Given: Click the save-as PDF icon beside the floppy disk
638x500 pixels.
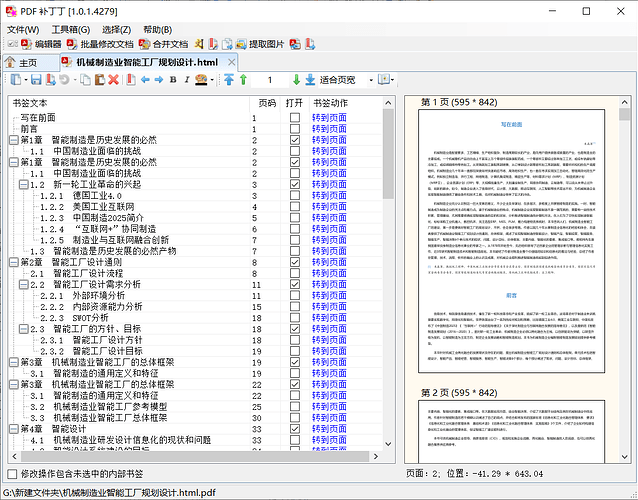Looking at the screenshot, I should click(50, 79).
